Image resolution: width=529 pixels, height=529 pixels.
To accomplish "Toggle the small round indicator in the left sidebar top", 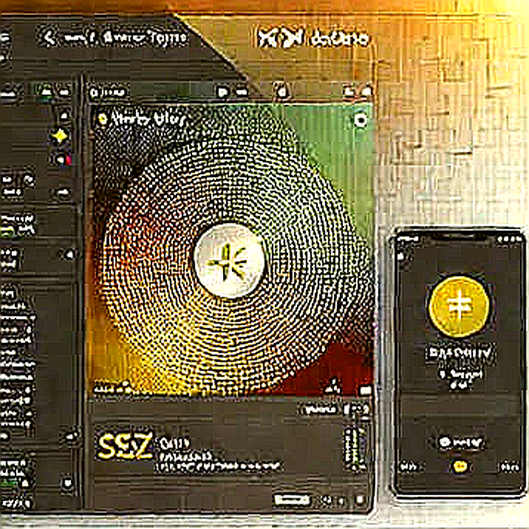I will pyautogui.click(x=64, y=116).
